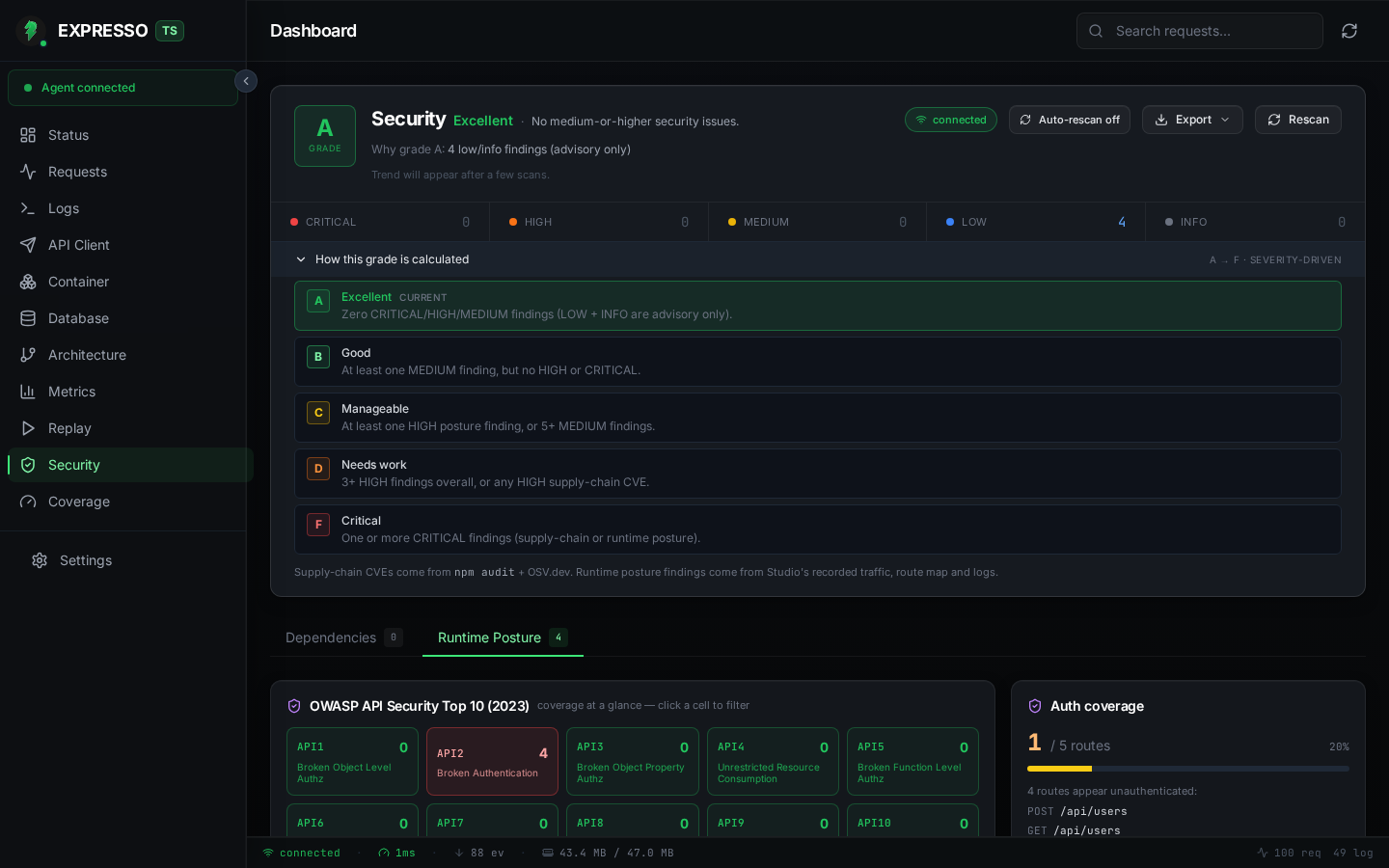Open Settings via gear icon

coord(40,560)
